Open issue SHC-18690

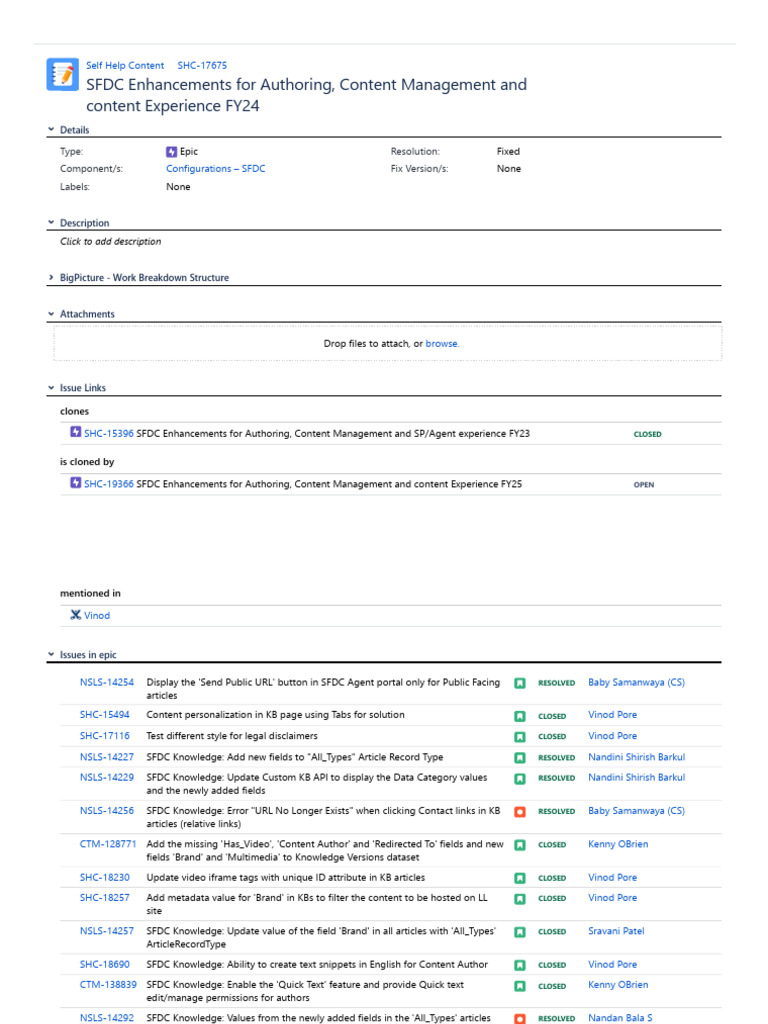[104, 964]
